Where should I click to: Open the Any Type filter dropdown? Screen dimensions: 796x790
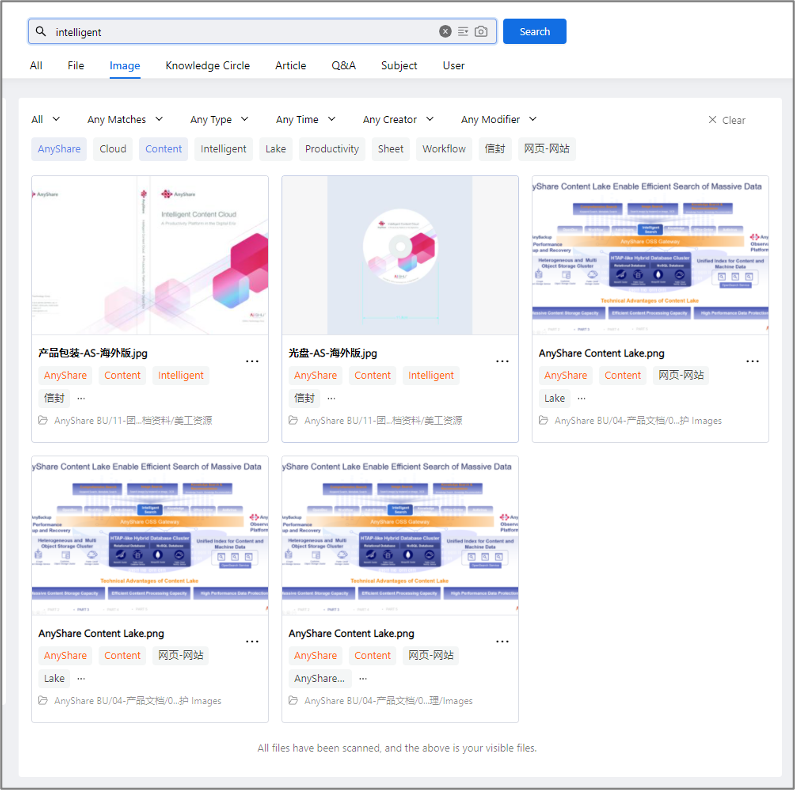coord(218,120)
